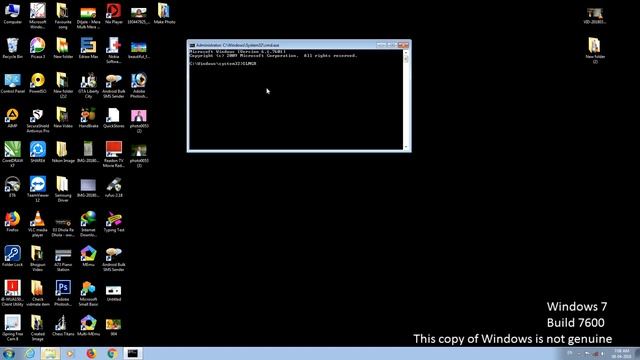This screenshot has width=640, height=360.
Task: Open the Check vidmate item folder
Action: pyautogui.click(x=38, y=293)
